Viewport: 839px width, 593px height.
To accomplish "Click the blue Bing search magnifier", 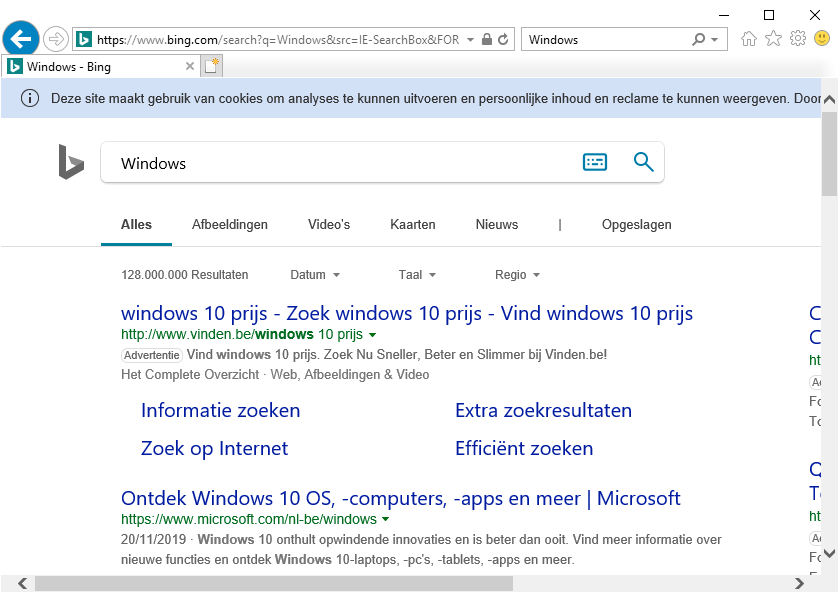I will [644, 162].
